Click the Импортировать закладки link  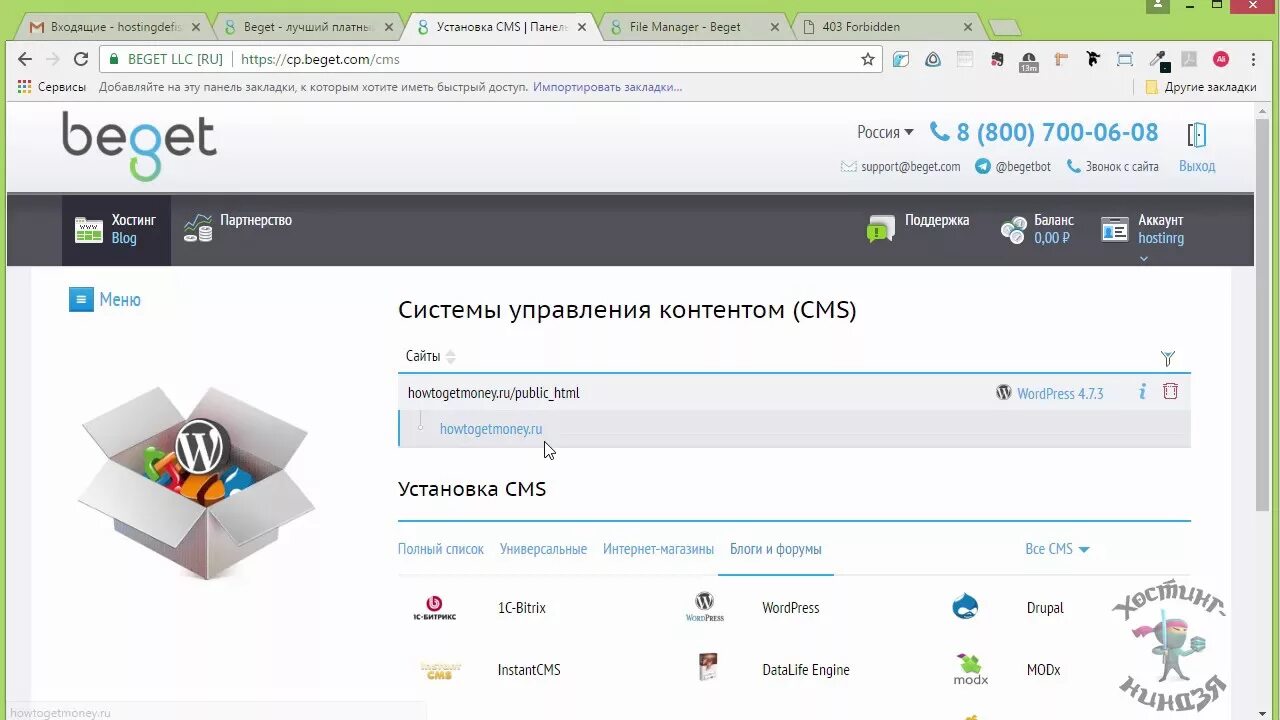click(x=607, y=87)
